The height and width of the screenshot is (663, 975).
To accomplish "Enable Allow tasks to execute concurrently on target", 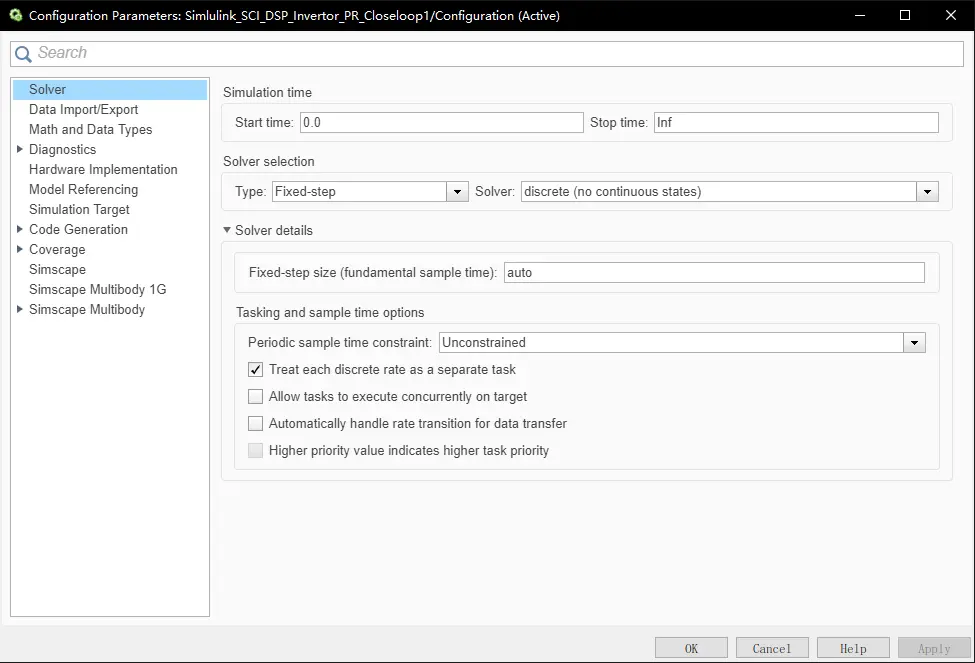I will [256, 397].
